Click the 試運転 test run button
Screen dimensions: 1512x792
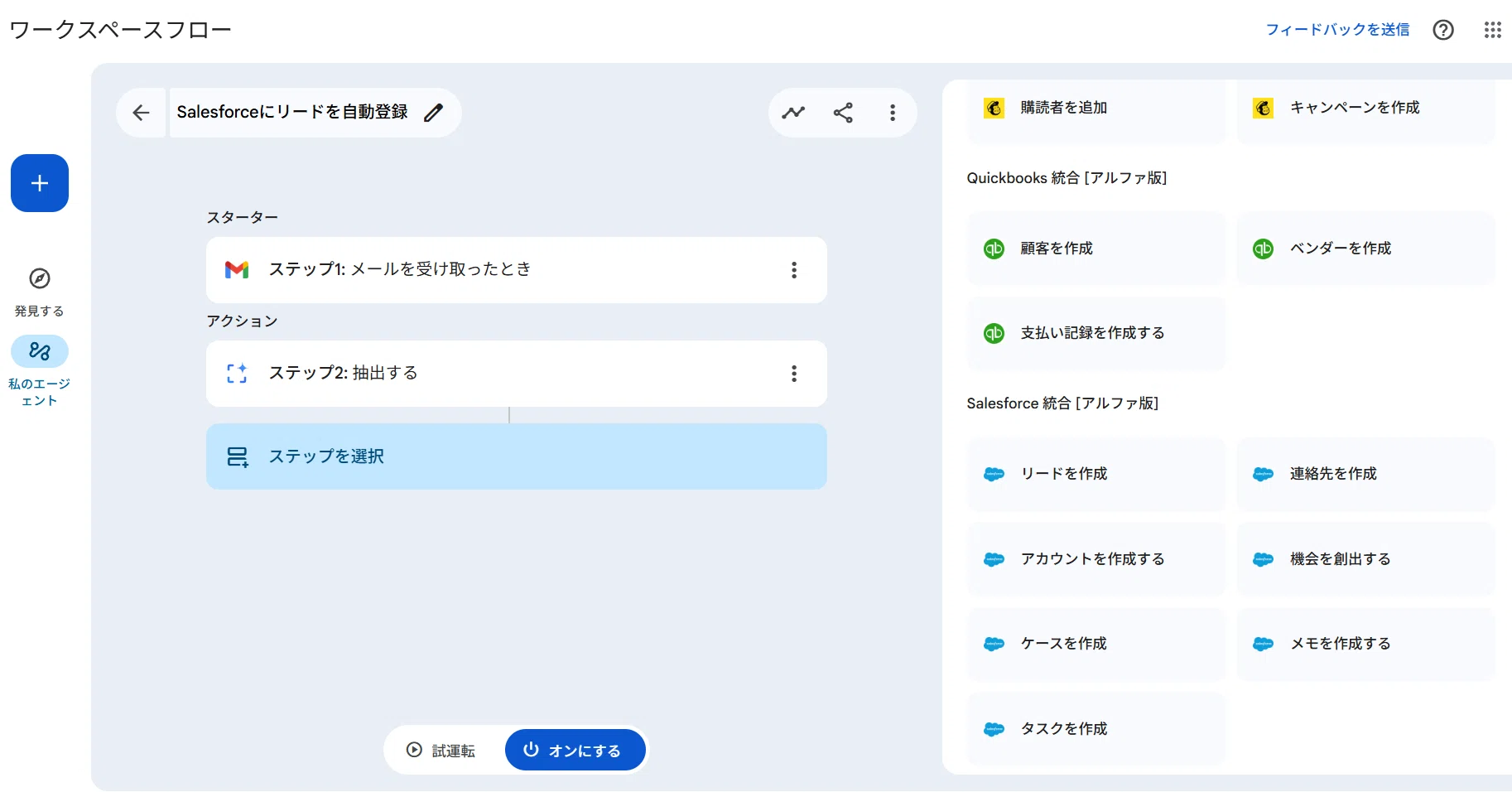coord(442,750)
